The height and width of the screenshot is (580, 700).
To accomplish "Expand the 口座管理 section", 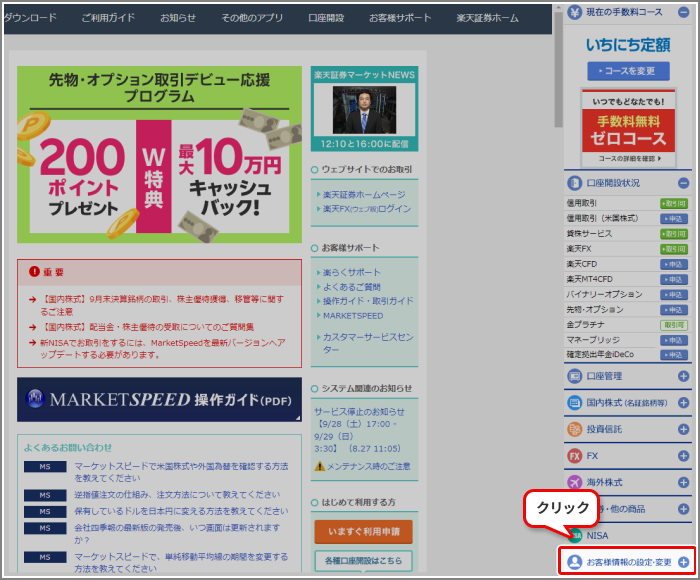I will click(x=683, y=376).
